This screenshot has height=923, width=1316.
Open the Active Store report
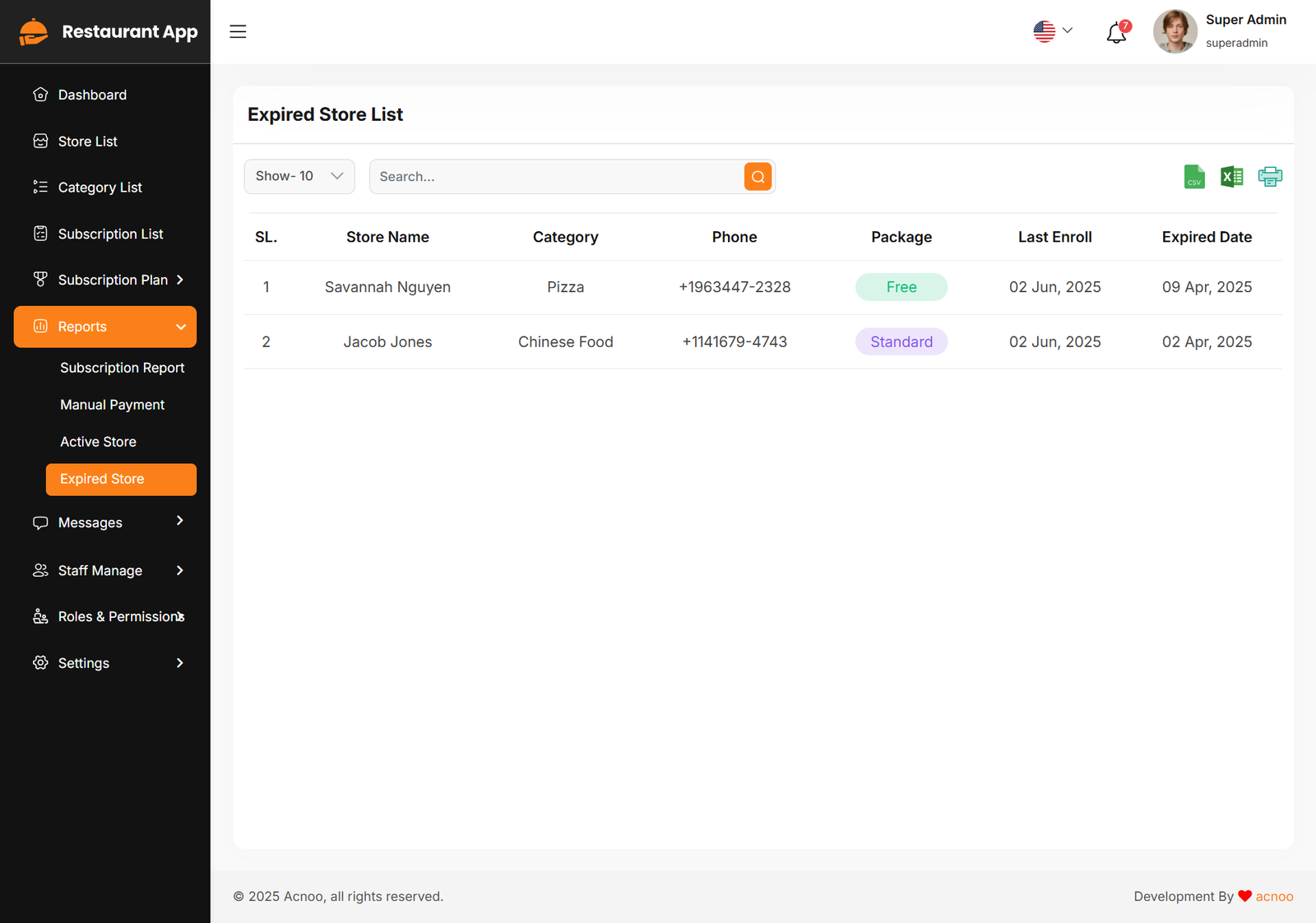click(98, 442)
